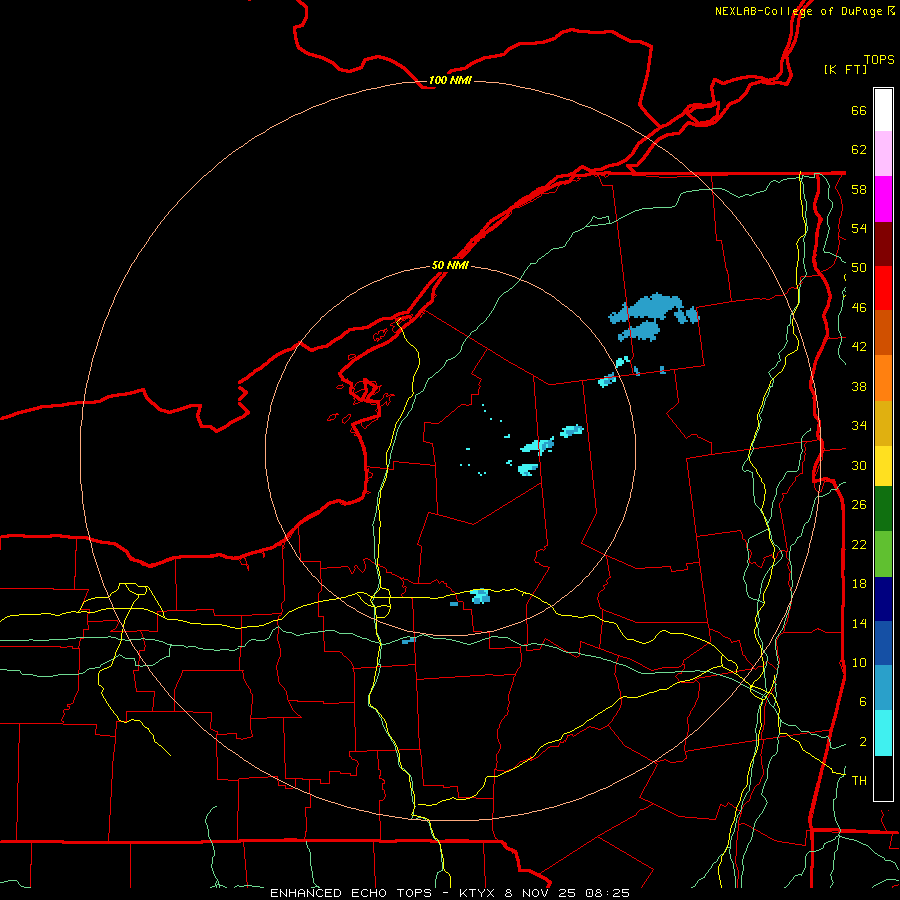Click the '08:25' timestamp text
This screenshot has width=900, height=900.
tap(607, 893)
